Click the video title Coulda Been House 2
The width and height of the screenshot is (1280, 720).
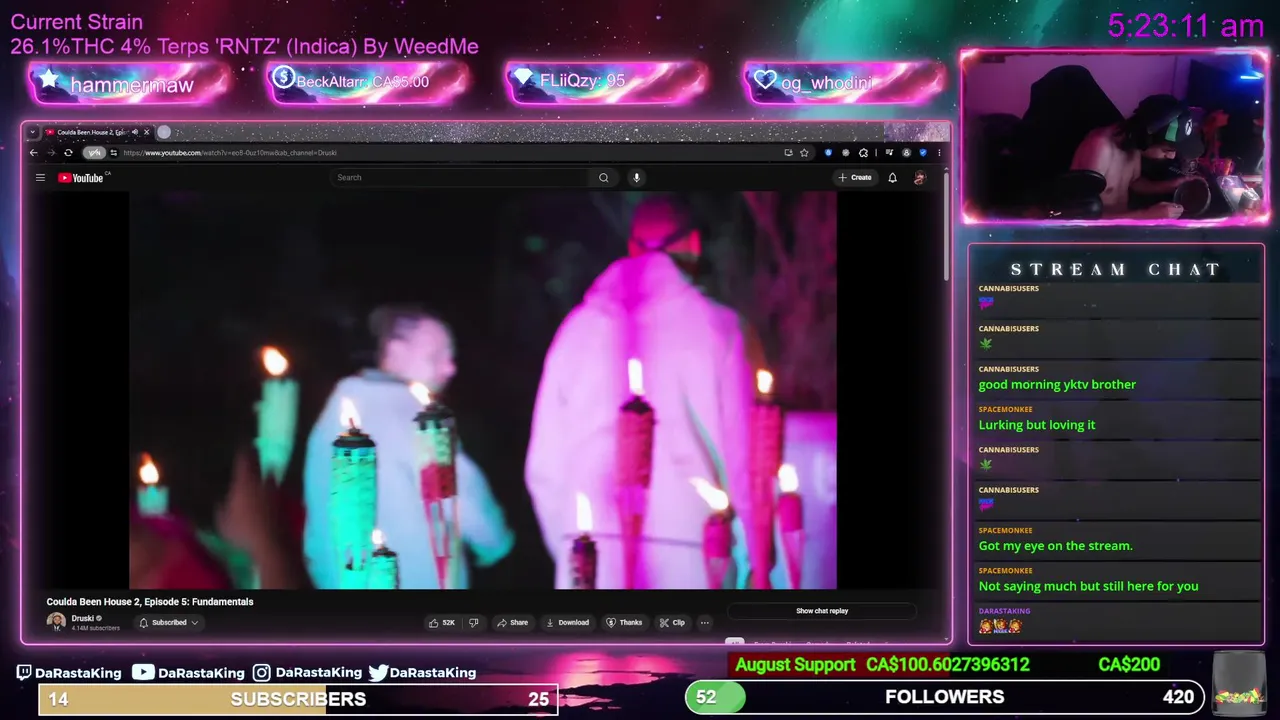click(x=150, y=602)
